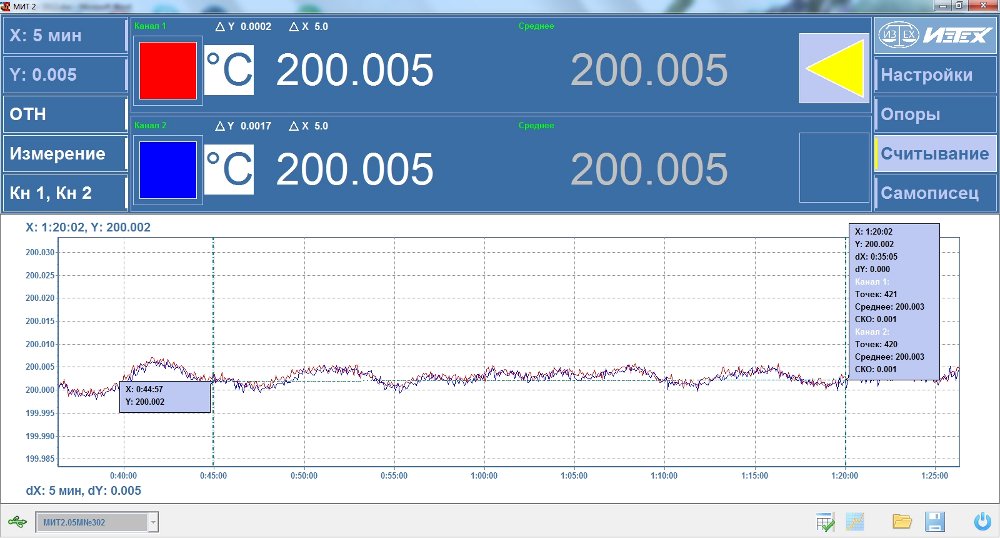Switch to the Самописец tab
The height and width of the screenshot is (538, 1000).
936,193
